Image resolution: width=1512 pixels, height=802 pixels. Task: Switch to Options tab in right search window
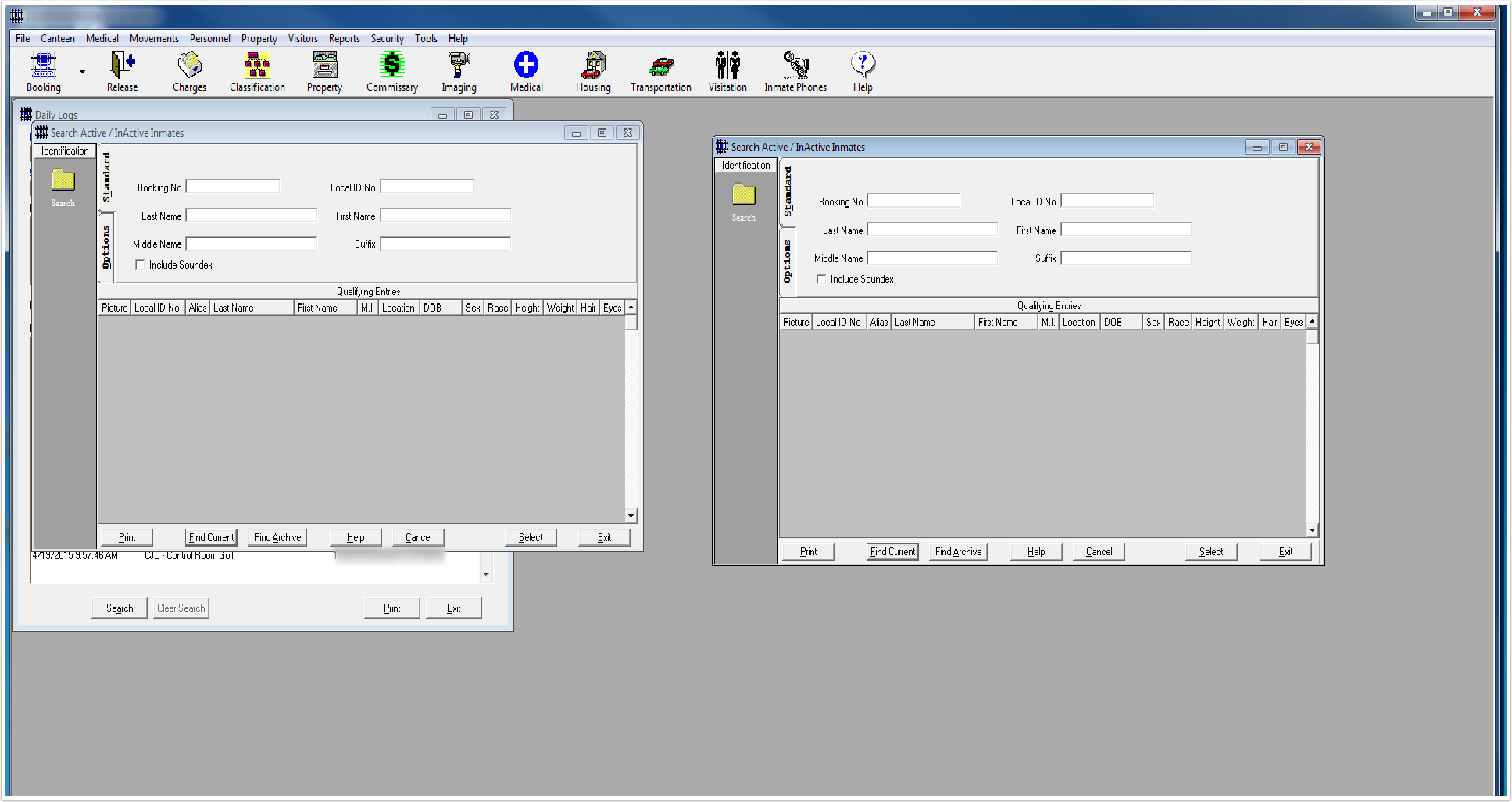pyautogui.click(x=787, y=262)
